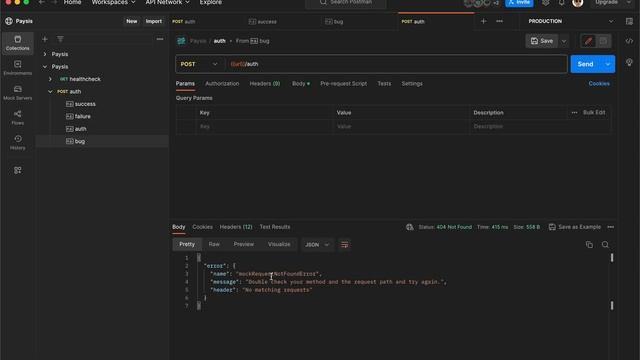The height and width of the screenshot is (360, 640).
Task: Click the New button in sidebar header
Action: click(131, 21)
